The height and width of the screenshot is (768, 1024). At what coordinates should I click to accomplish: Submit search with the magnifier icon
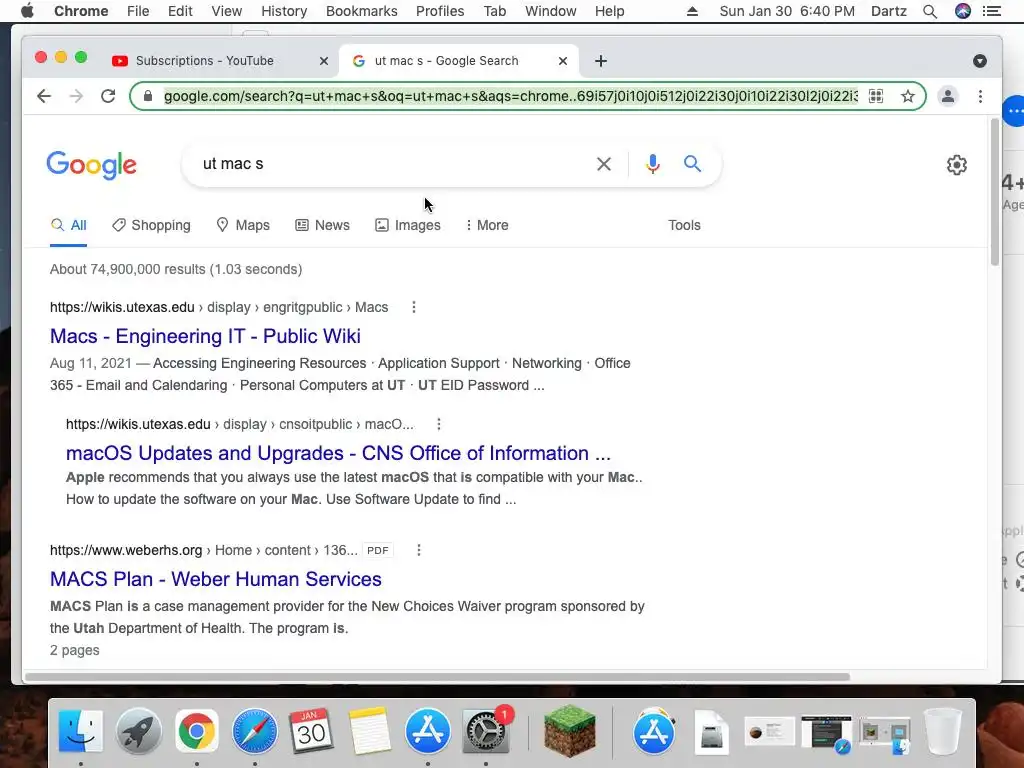[692, 163]
